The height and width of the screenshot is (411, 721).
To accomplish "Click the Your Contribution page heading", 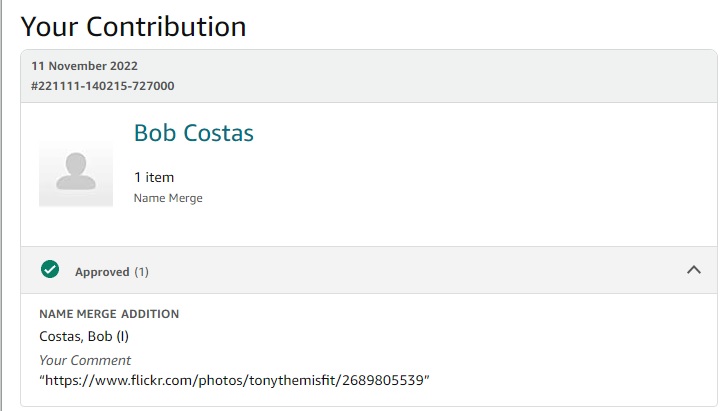I will pyautogui.click(x=133, y=26).
